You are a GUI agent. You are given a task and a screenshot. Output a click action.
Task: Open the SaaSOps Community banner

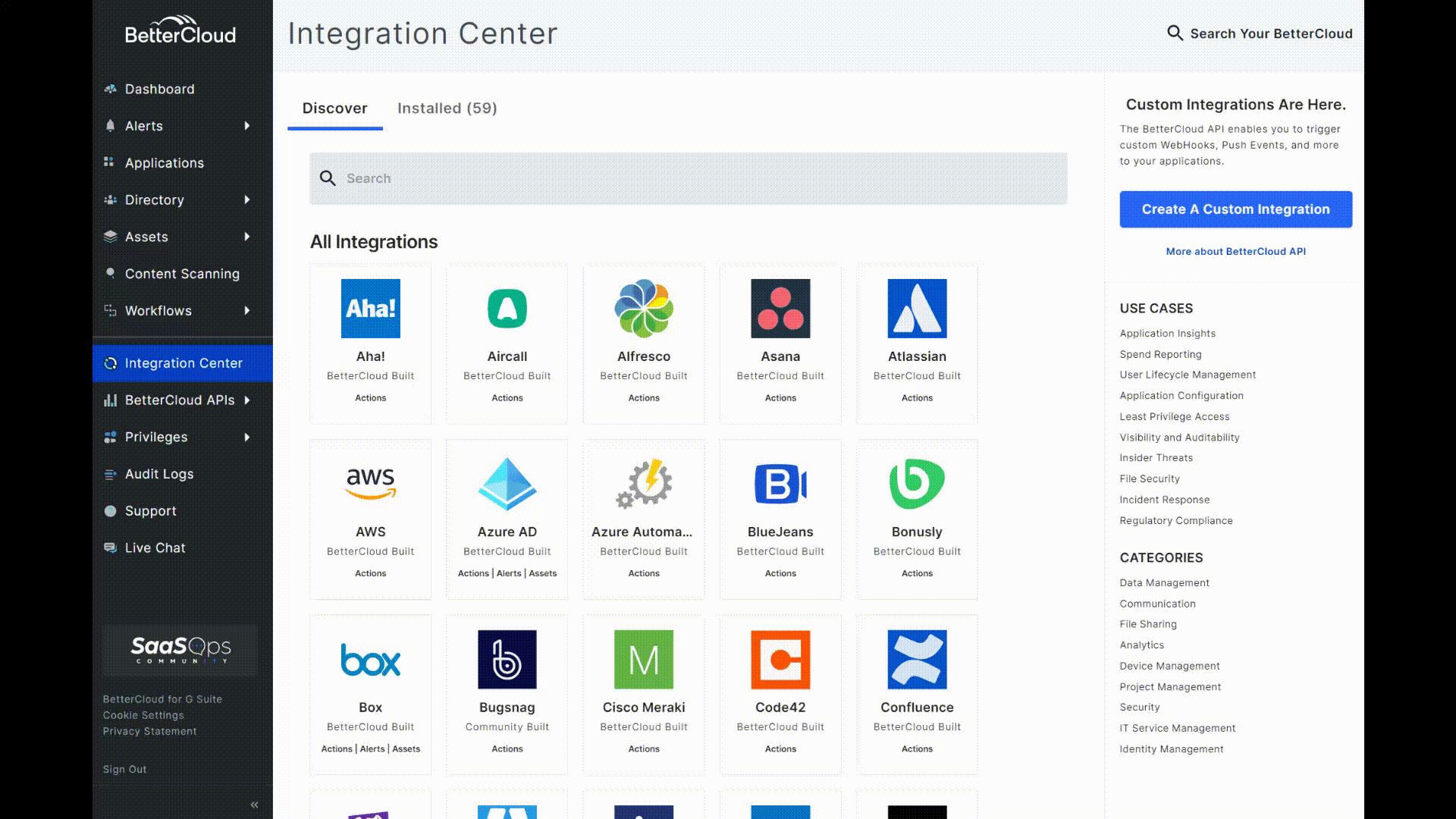pos(180,651)
